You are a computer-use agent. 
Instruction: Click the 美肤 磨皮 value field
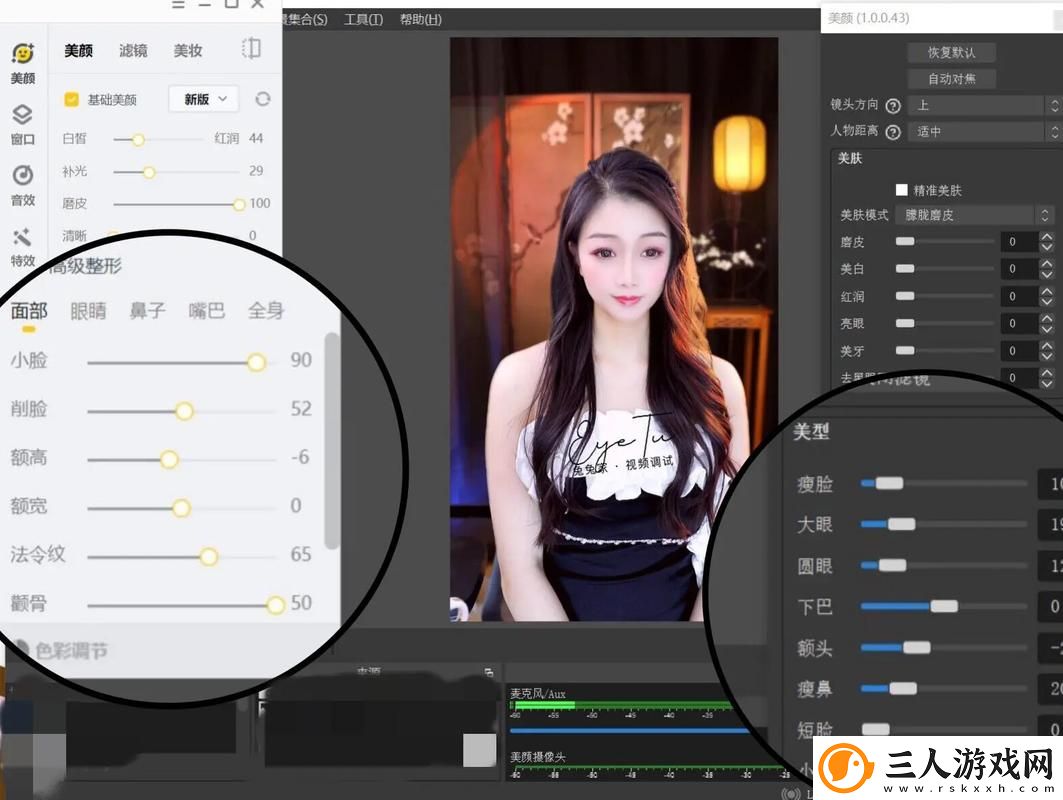1019,241
